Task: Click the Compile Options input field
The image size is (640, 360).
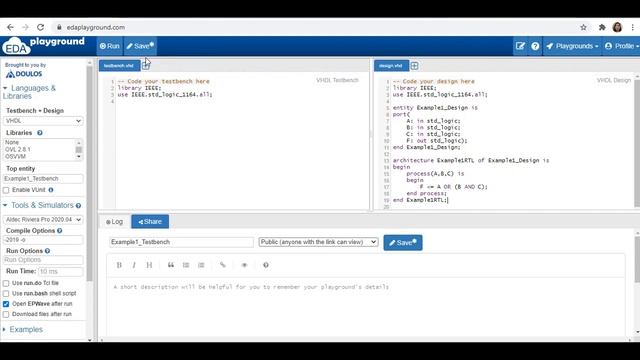Action: click(x=43, y=240)
